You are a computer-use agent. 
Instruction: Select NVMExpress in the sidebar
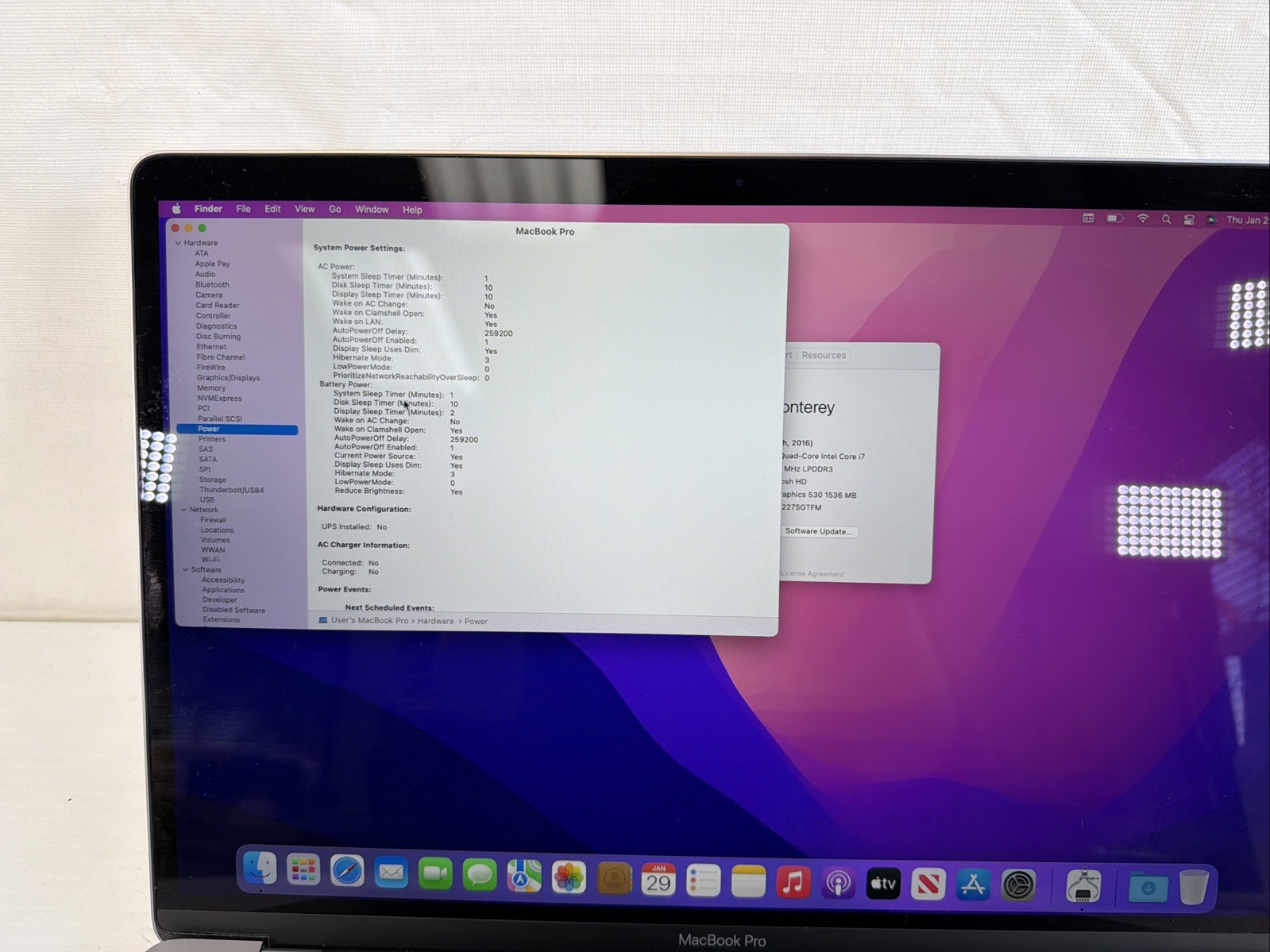[x=219, y=399]
